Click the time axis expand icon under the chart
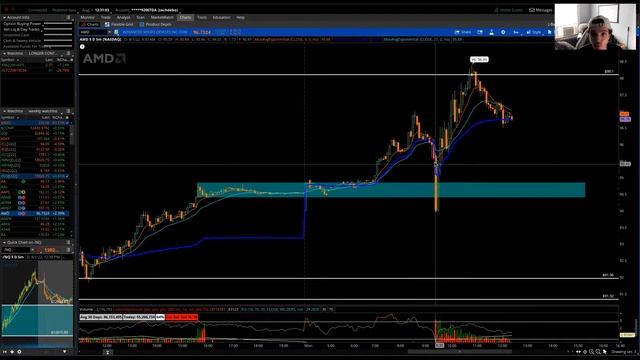Image resolution: width=640 pixels, height=360 pixels. (x=108, y=352)
